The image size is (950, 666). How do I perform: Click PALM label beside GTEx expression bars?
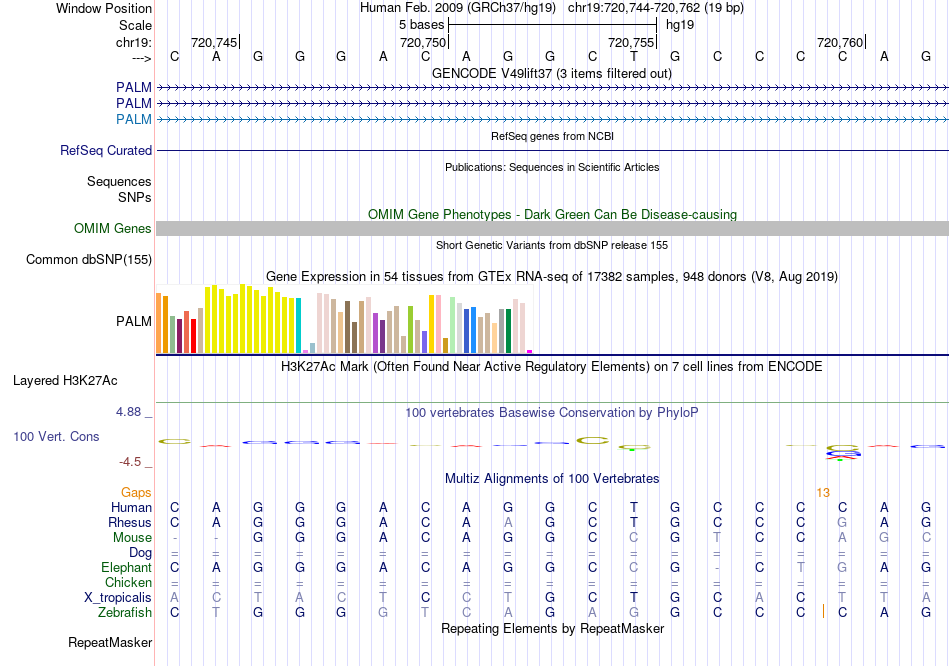134,321
